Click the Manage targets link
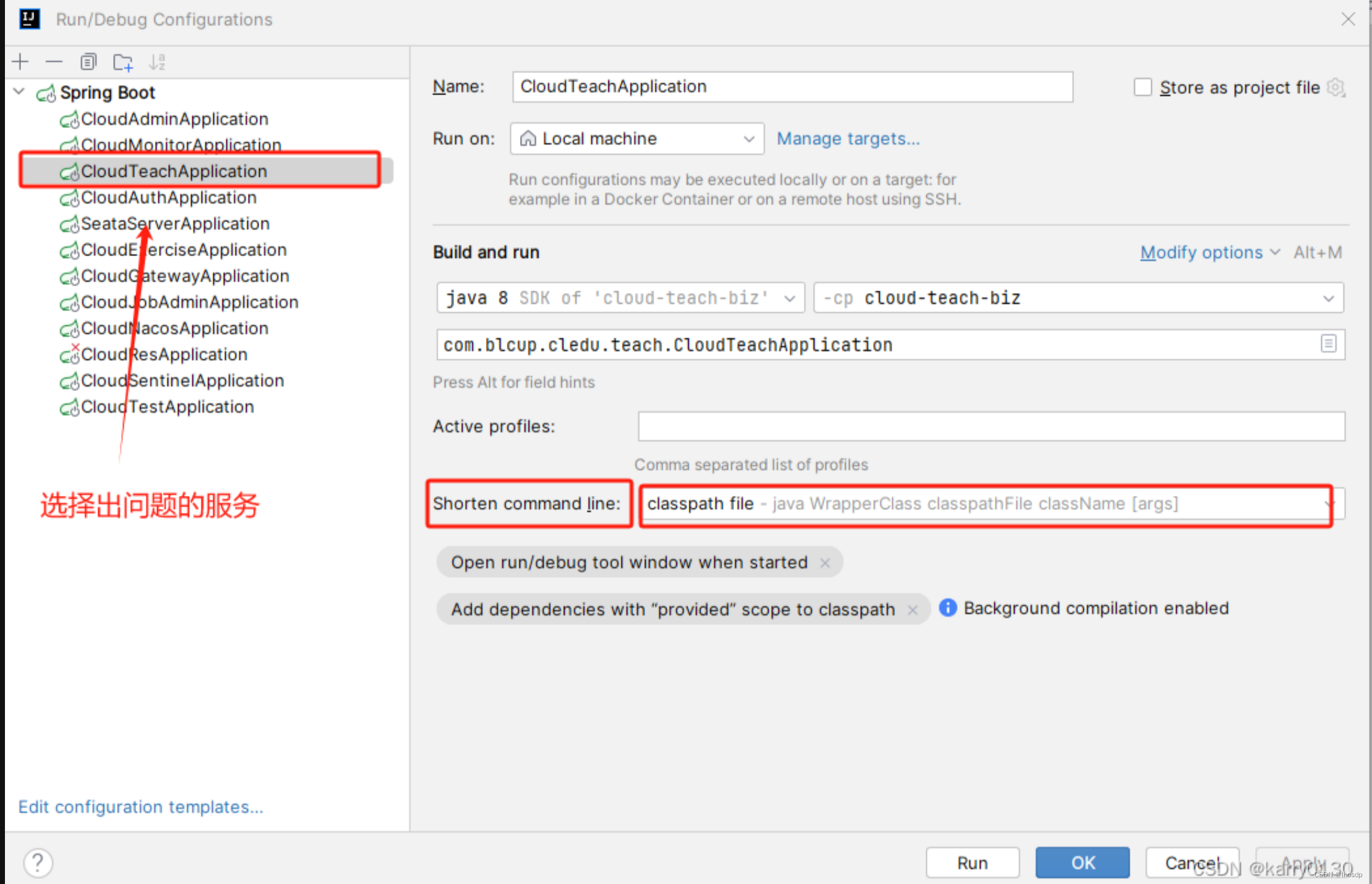This screenshot has height=884, width=1372. pyautogui.click(x=848, y=139)
